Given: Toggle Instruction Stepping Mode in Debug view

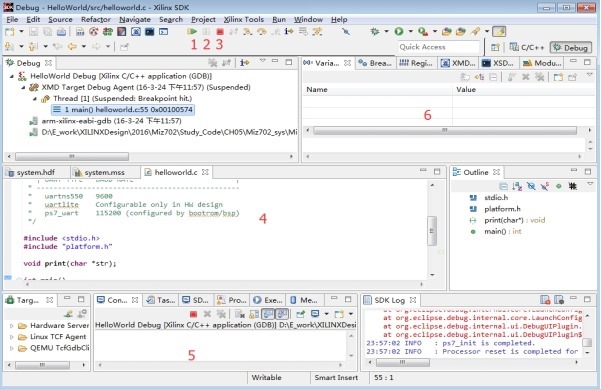Looking at the screenshot, I should 245,62.
